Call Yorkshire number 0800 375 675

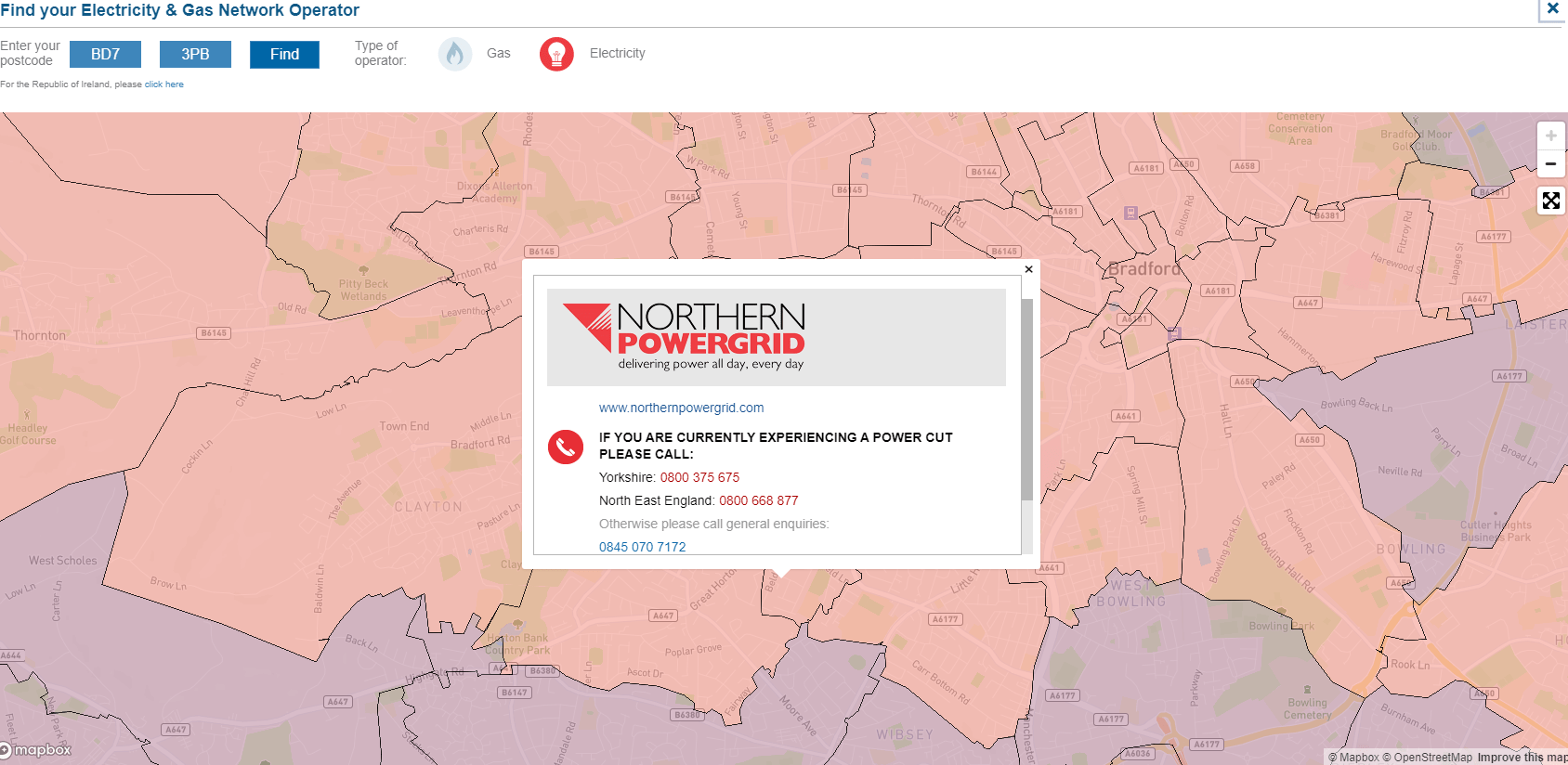point(699,477)
